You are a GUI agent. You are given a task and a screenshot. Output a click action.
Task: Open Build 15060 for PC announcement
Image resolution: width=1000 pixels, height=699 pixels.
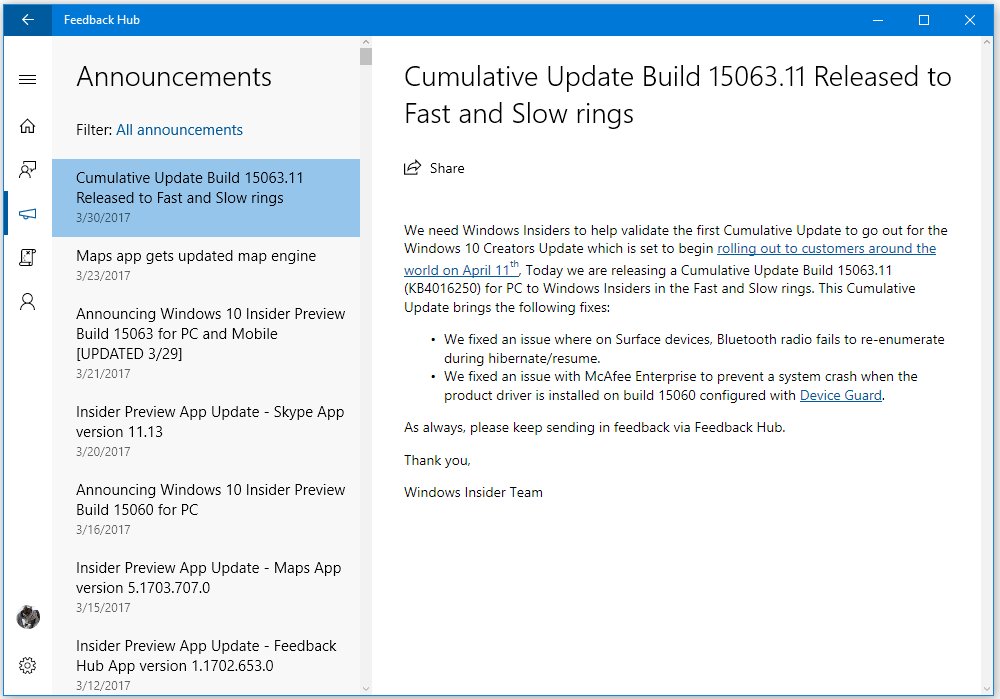206,509
